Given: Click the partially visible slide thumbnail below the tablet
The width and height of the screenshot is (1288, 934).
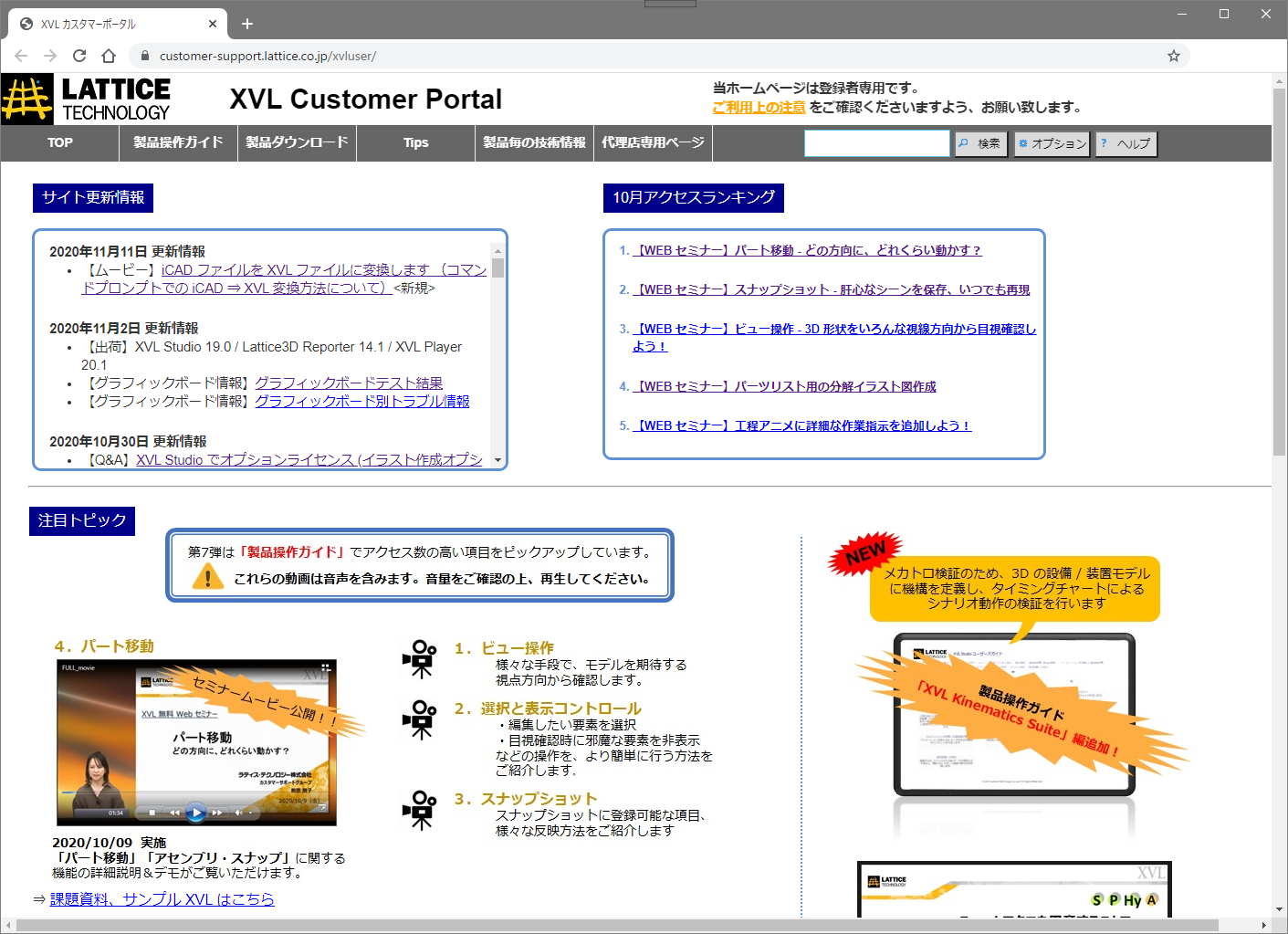Looking at the screenshot, I should (x=1014, y=889).
